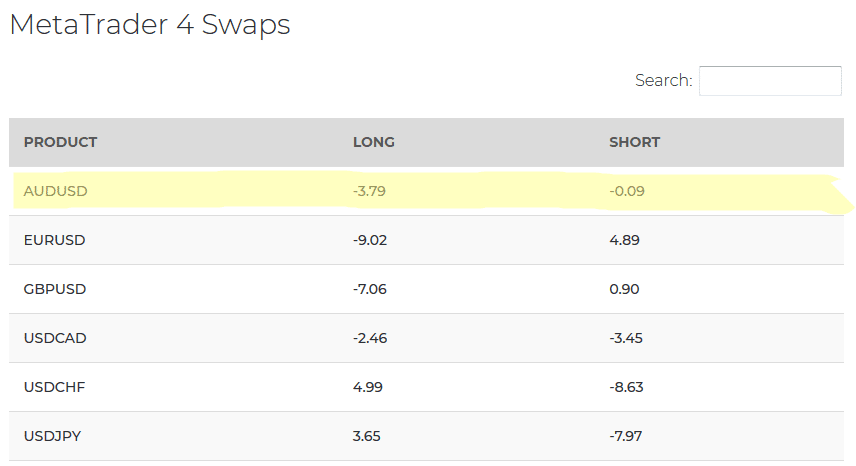Select the GBPUSD product cell
This screenshot has height=466, width=856.
coord(55,289)
